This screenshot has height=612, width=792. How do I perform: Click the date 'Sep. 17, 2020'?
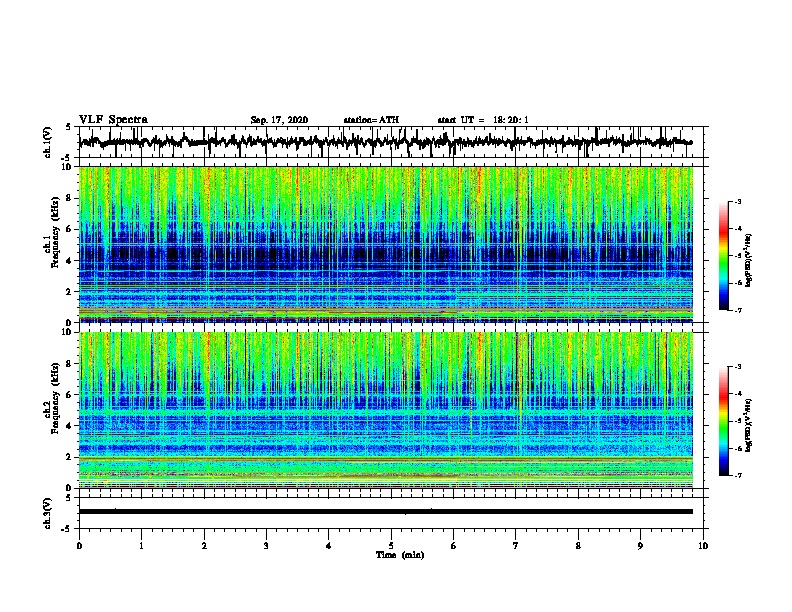coord(279,120)
